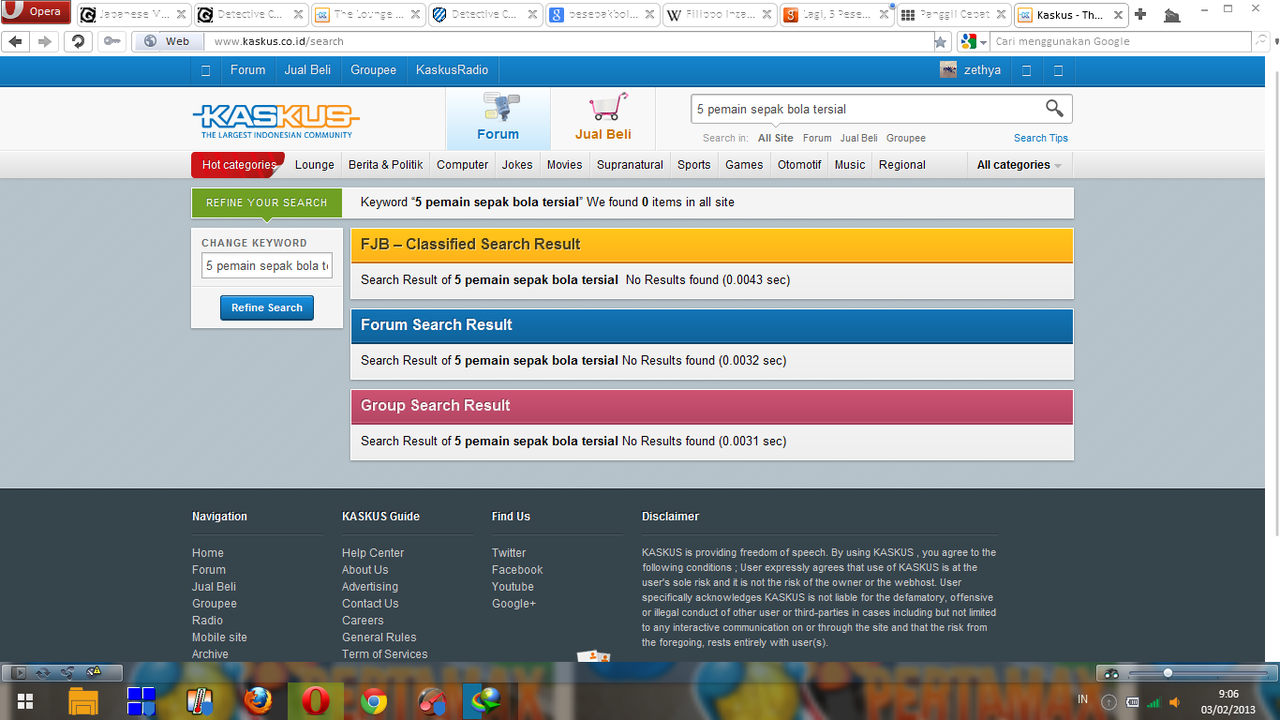Click the Change Keyword input field
1280x720 pixels.
click(x=267, y=266)
